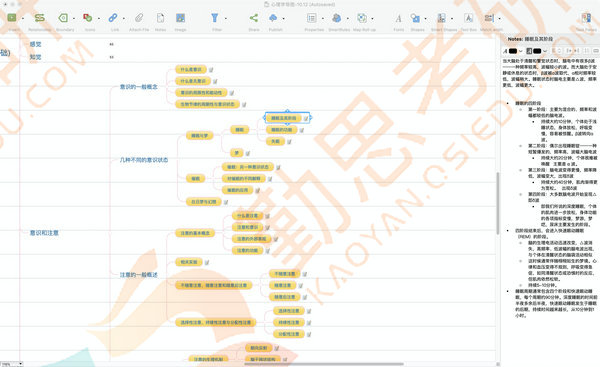Open note icon beside selected 睡眠及其阶段 topic
Screen dimensions: 600x367
pos(306,118)
